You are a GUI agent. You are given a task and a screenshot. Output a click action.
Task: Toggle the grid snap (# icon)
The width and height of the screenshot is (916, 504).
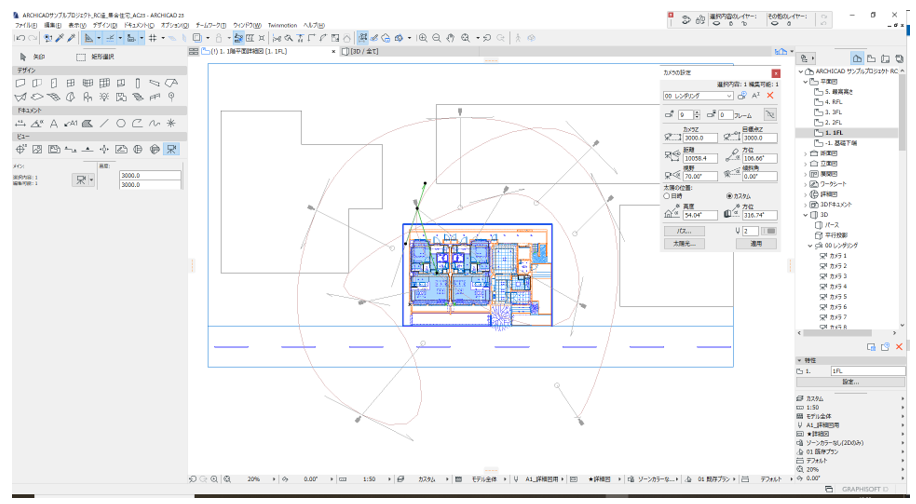152,38
